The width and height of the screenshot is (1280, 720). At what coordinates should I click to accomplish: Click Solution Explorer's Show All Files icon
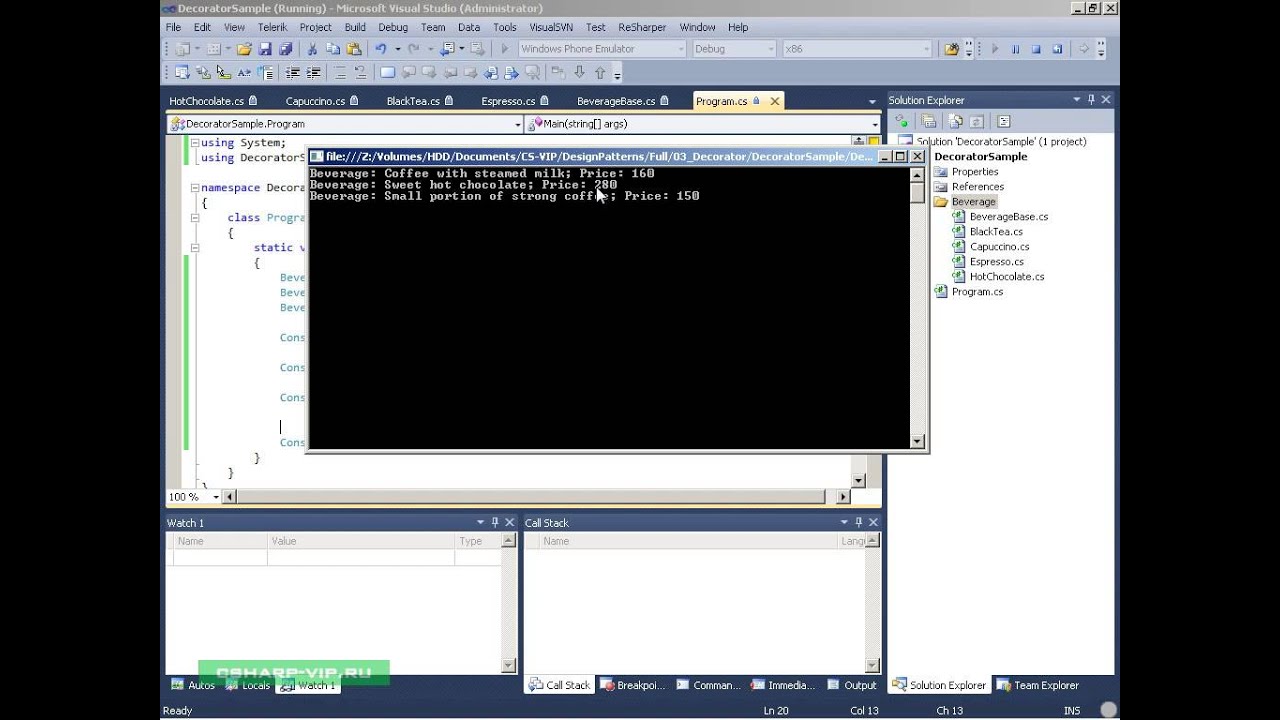tap(955, 121)
